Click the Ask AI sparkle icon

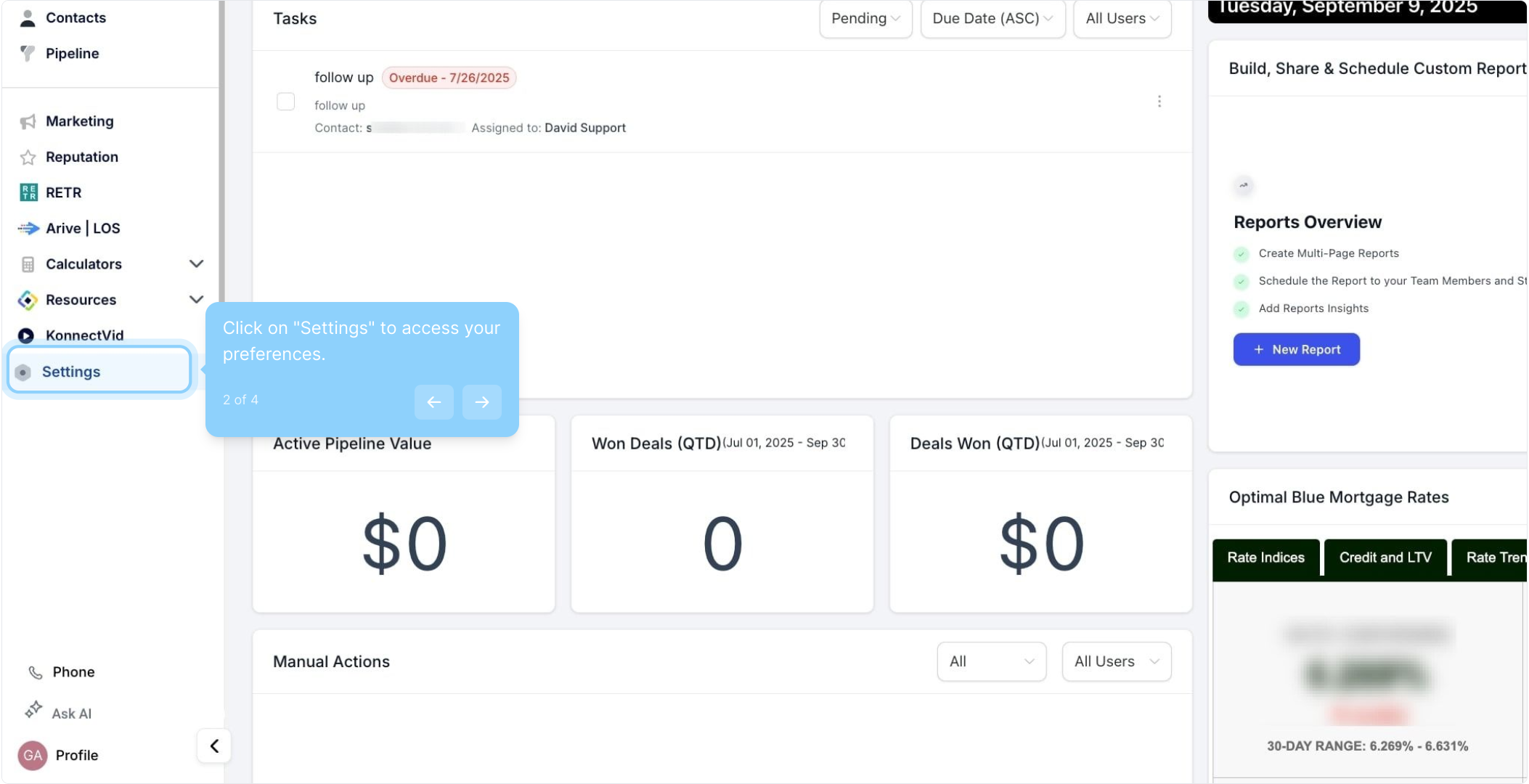coord(33,710)
